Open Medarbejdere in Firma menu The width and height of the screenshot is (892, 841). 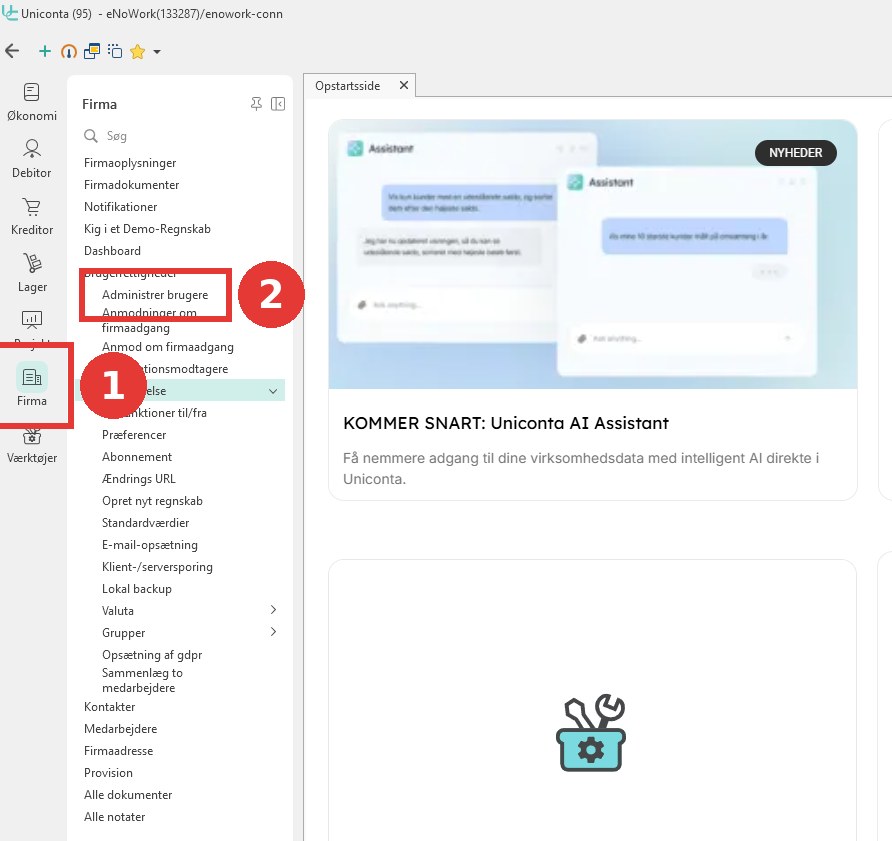click(120, 729)
